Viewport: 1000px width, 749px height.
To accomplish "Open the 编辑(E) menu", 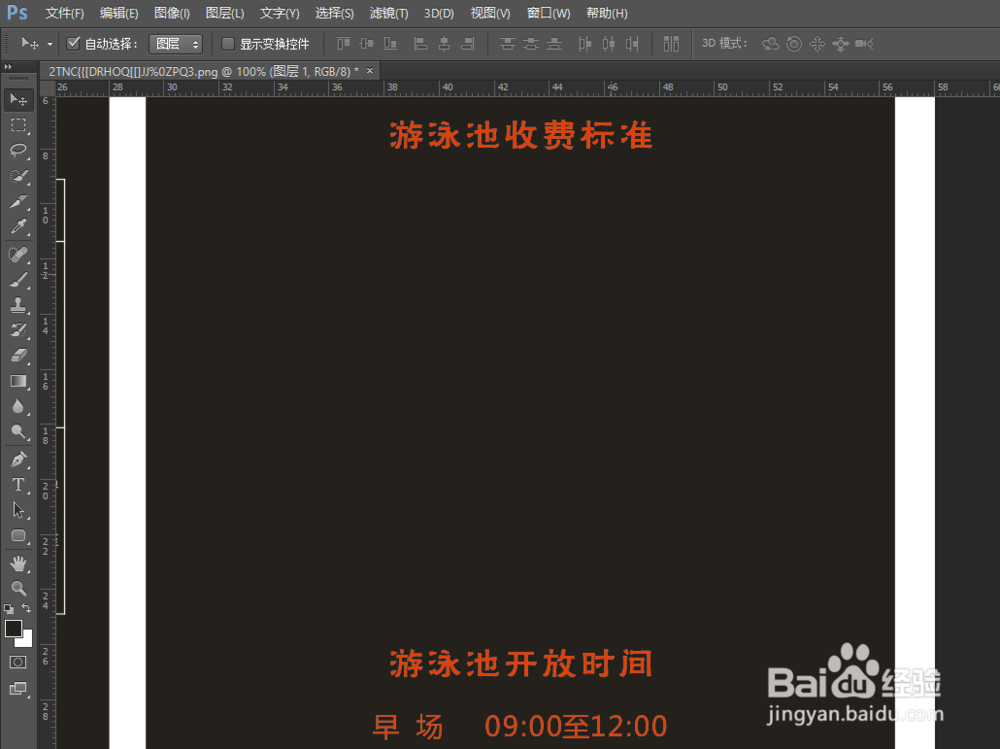I will [x=119, y=13].
